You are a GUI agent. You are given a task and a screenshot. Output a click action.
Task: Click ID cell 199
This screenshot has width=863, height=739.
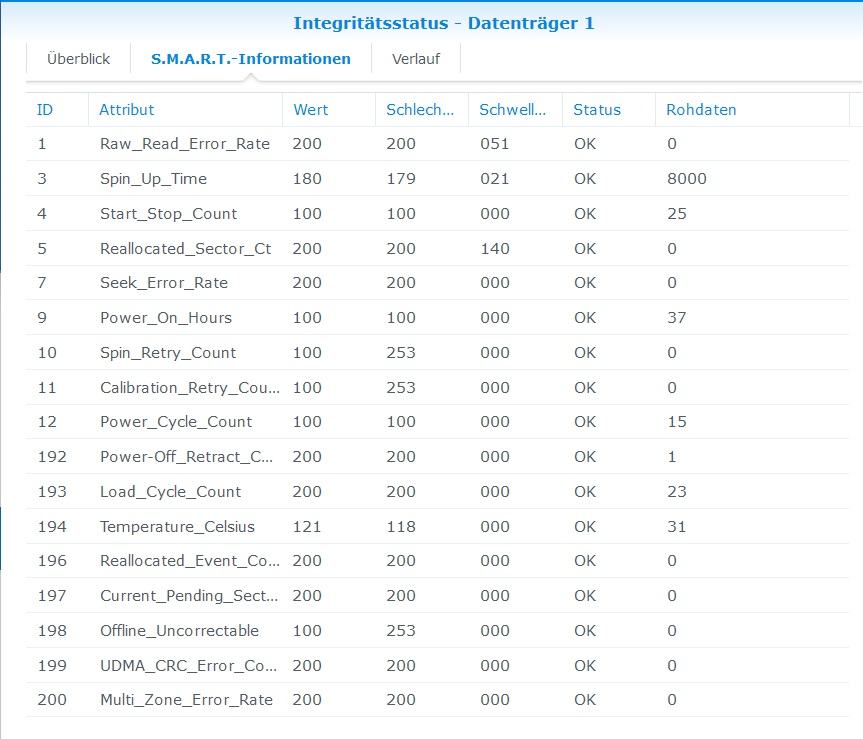[x=52, y=666]
